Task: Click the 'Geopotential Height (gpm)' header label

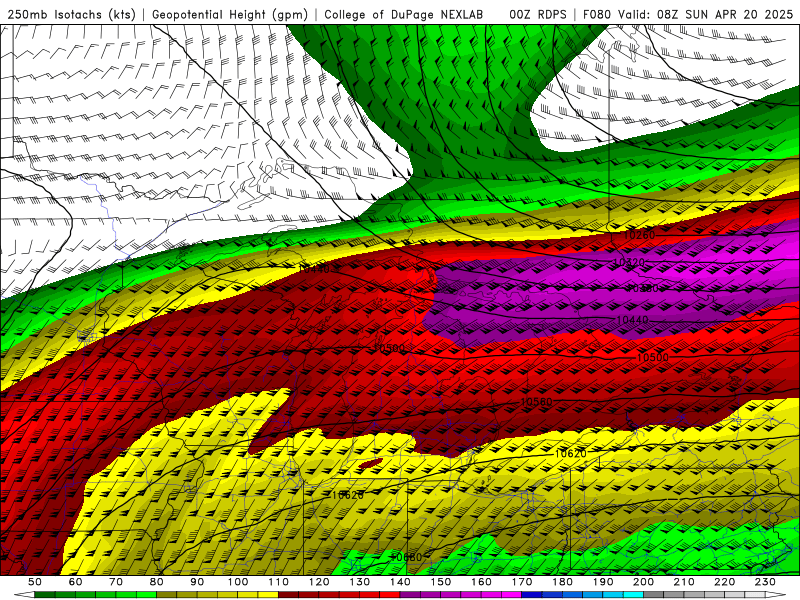Action: tap(230, 14)
